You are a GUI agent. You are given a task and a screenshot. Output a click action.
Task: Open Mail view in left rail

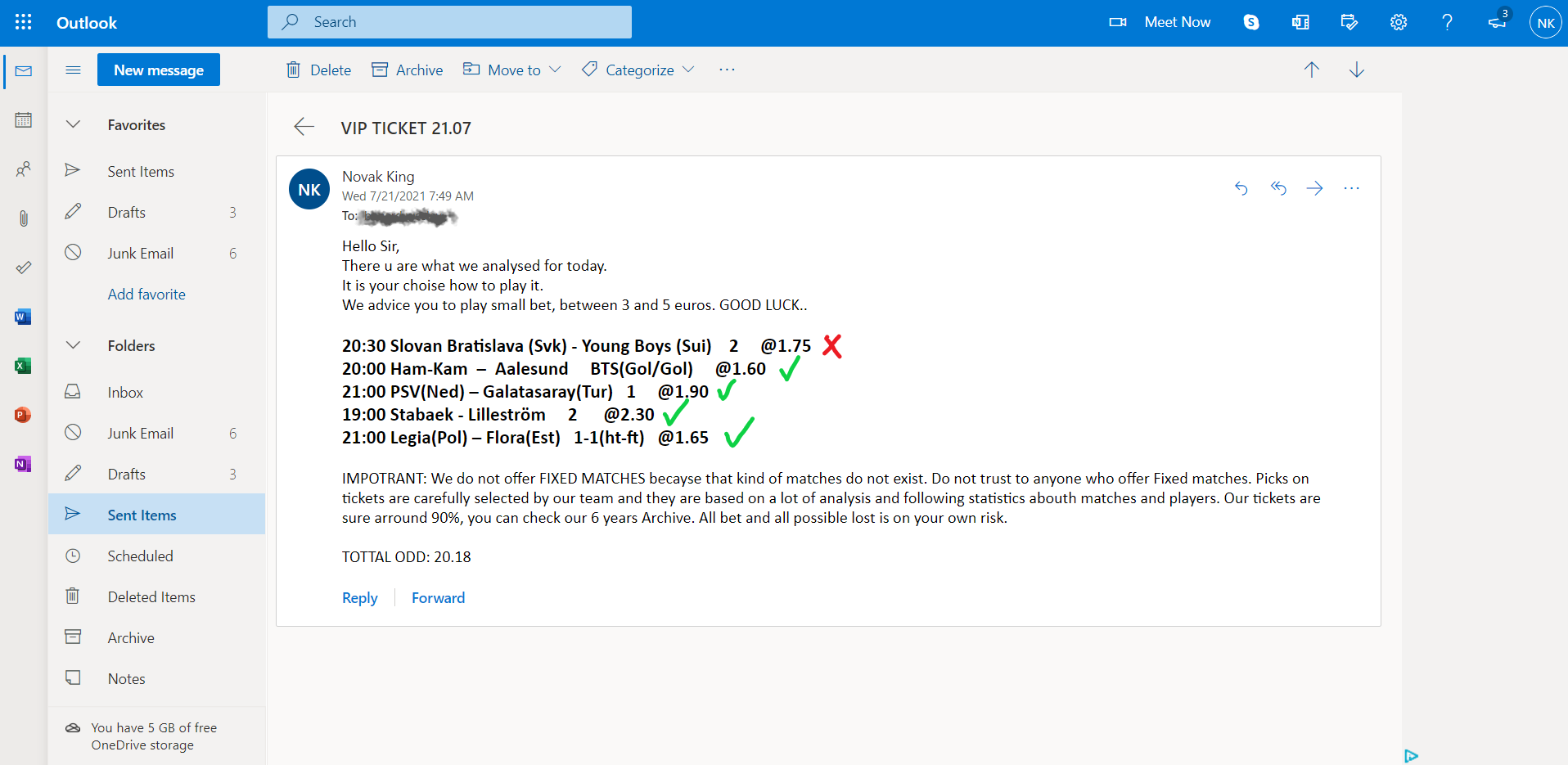coord(24,71)
